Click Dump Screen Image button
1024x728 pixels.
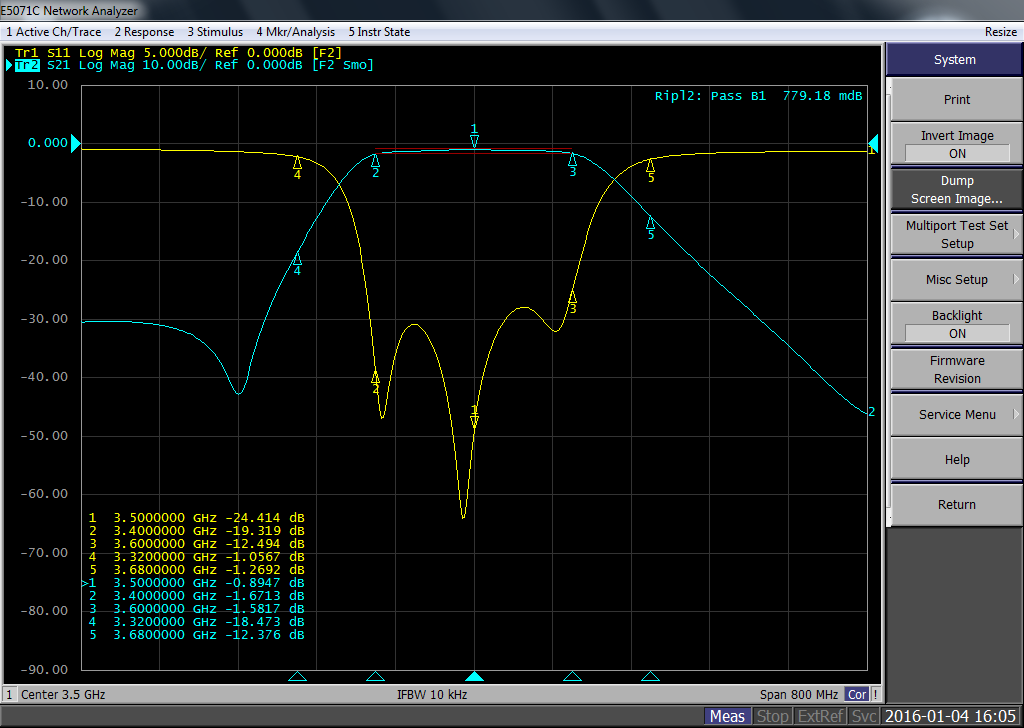tap(956, 190)
